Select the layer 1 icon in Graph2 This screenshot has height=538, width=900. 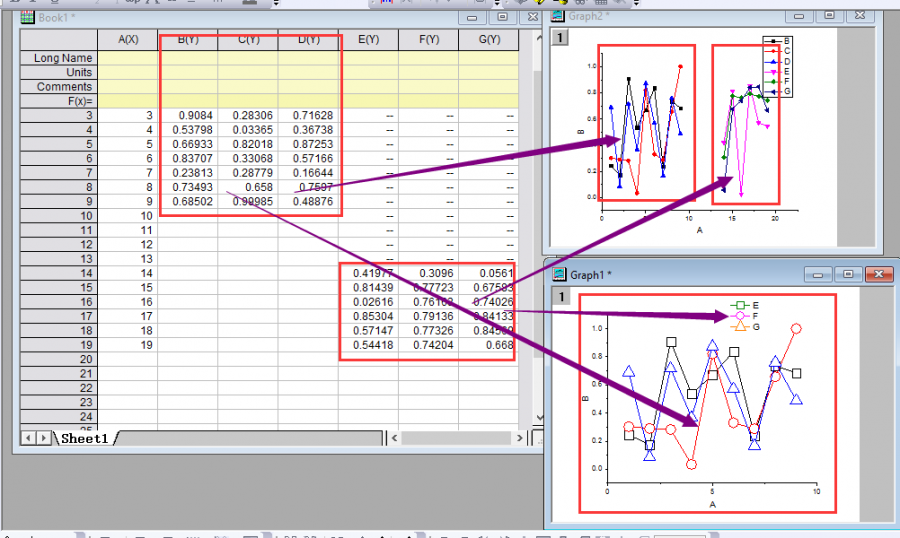[x=560, y=38]
